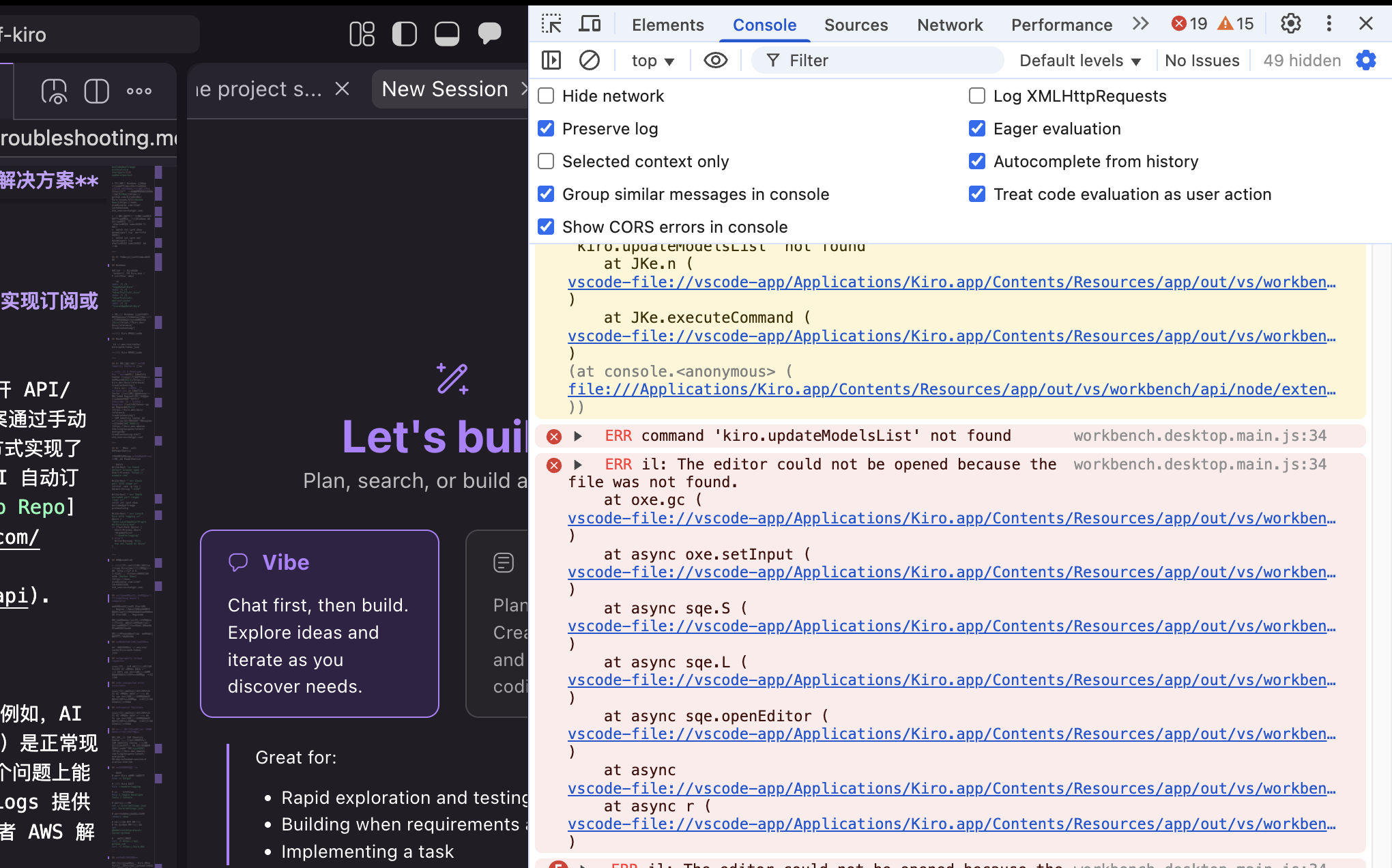Toggle the primary sidebar layout icon
Screen dimensions: 1392x868
pos(405,33)
